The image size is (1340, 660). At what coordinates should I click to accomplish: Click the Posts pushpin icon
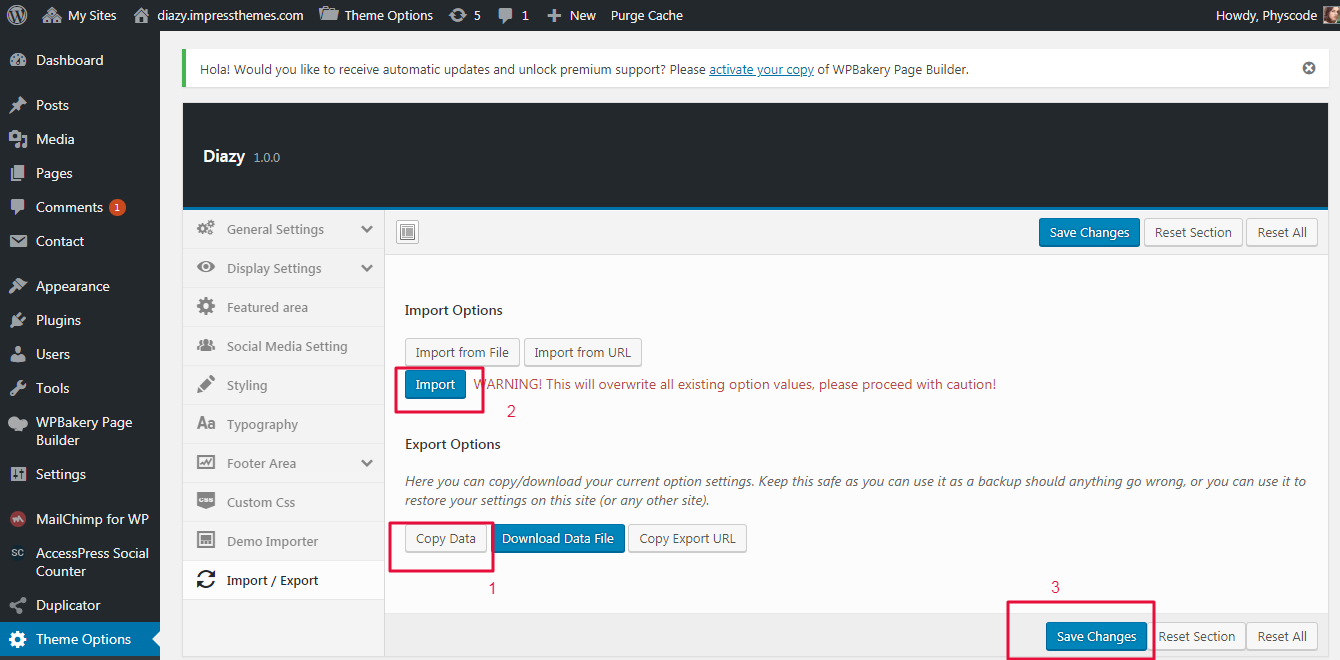[x=18, y=105]
